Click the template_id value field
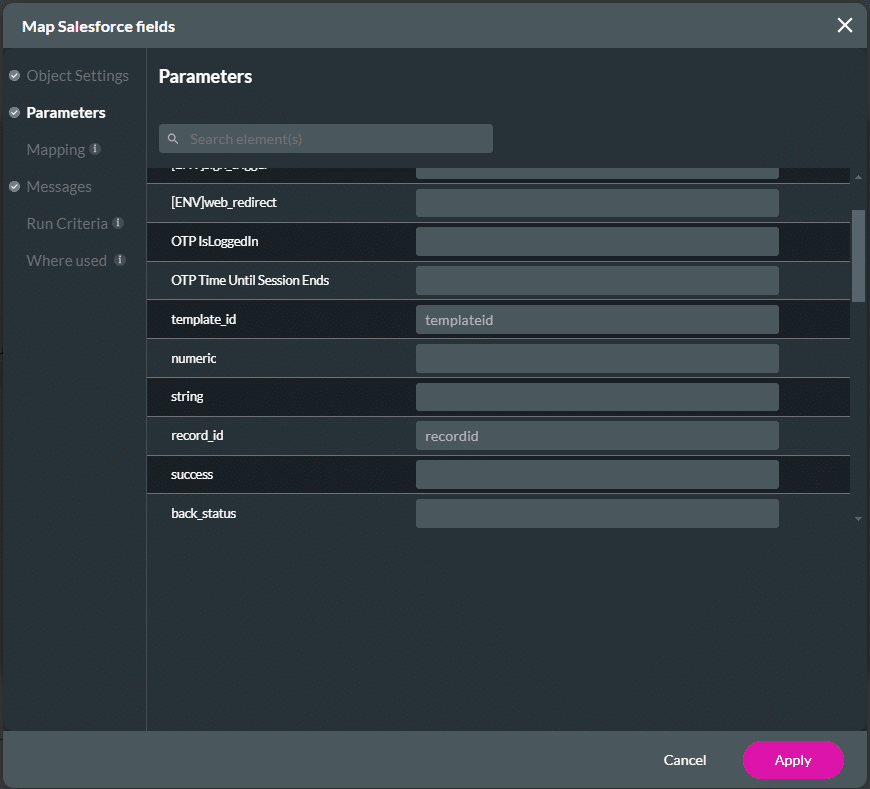870x789 pixels. point(597,320)
